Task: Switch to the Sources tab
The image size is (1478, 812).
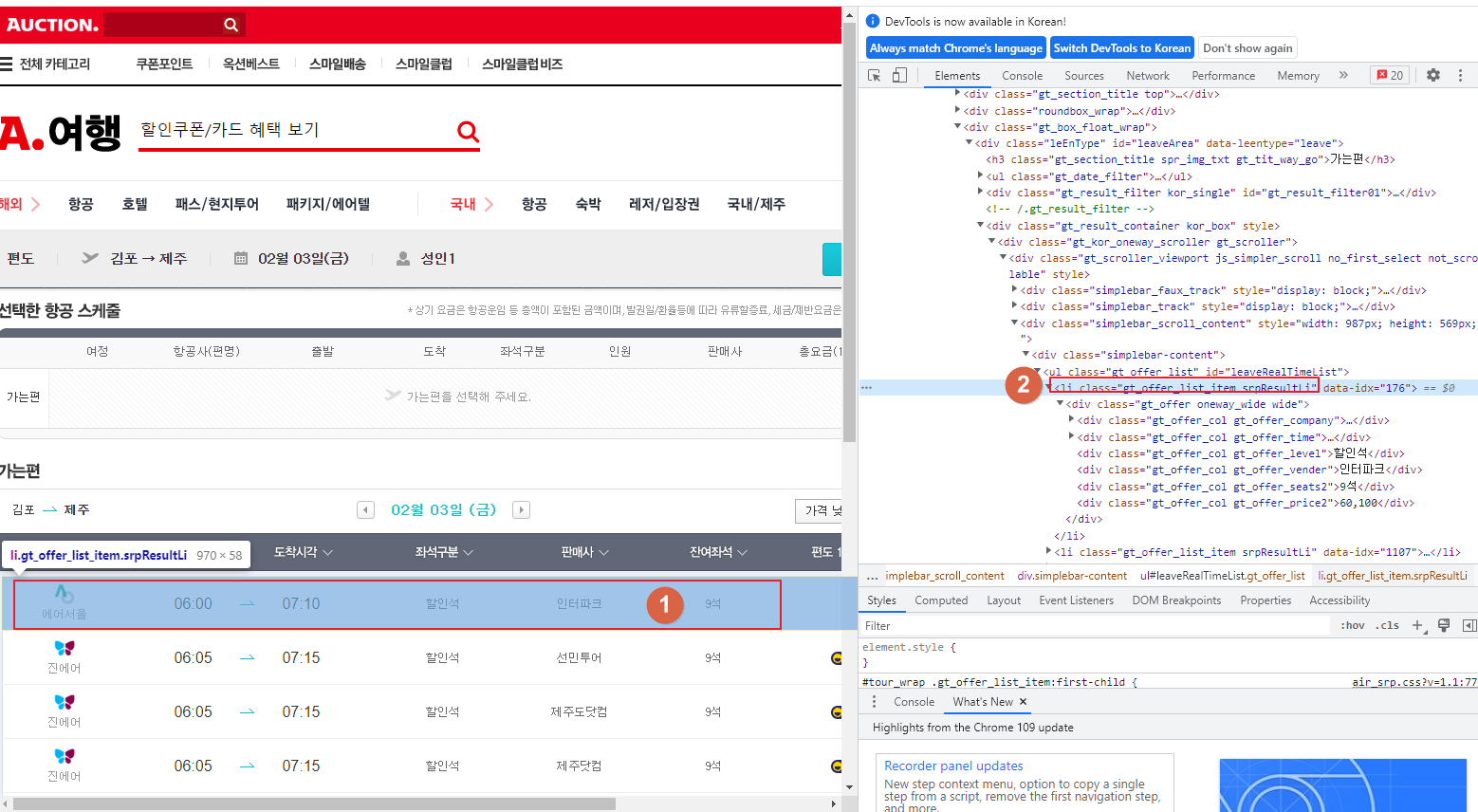Action: (x=1083, y=75)
